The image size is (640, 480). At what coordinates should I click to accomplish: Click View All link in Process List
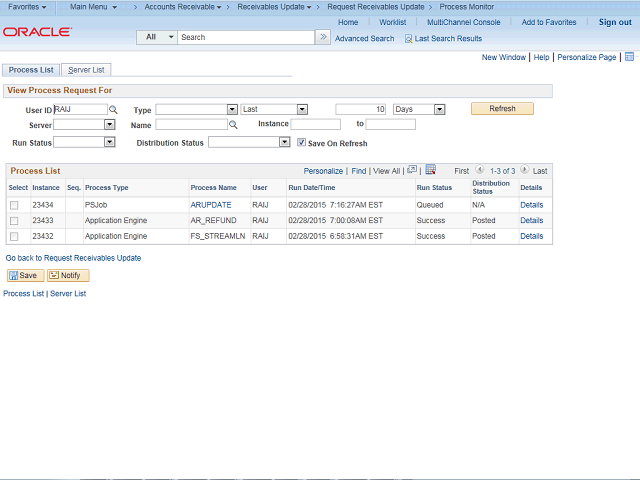click(386, 171)
